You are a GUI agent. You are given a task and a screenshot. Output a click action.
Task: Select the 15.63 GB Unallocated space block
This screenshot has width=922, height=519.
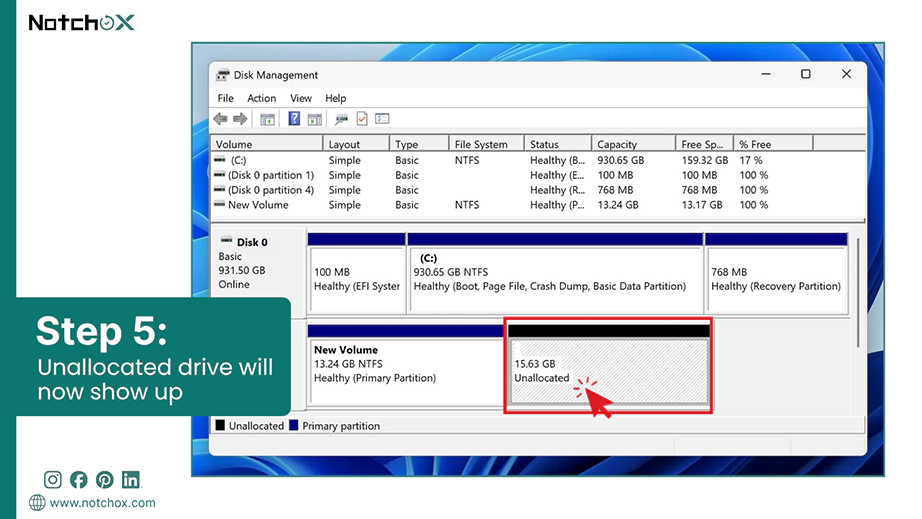point(609,364)
